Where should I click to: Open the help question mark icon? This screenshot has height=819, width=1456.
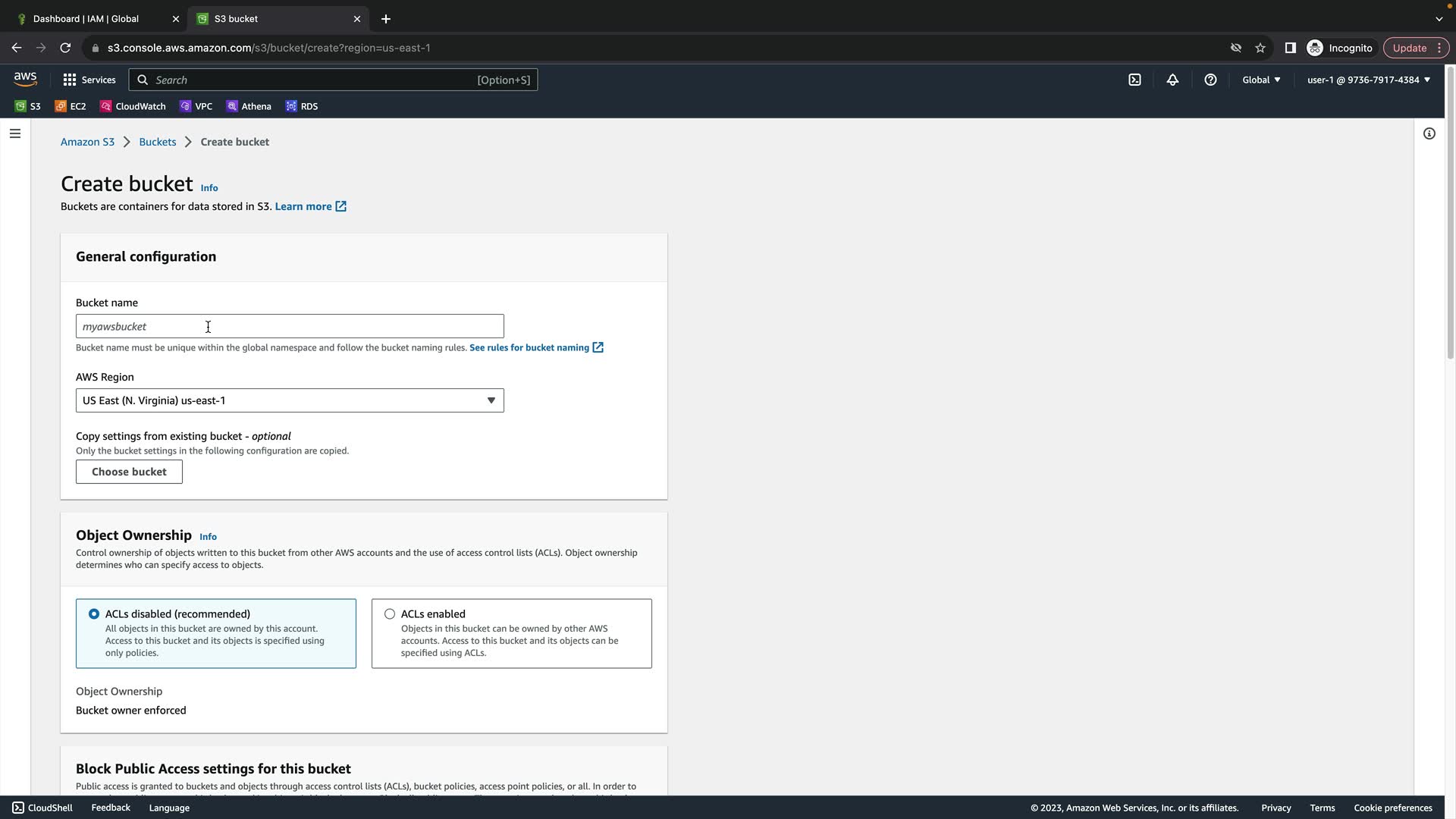(x=1210, y=80)
